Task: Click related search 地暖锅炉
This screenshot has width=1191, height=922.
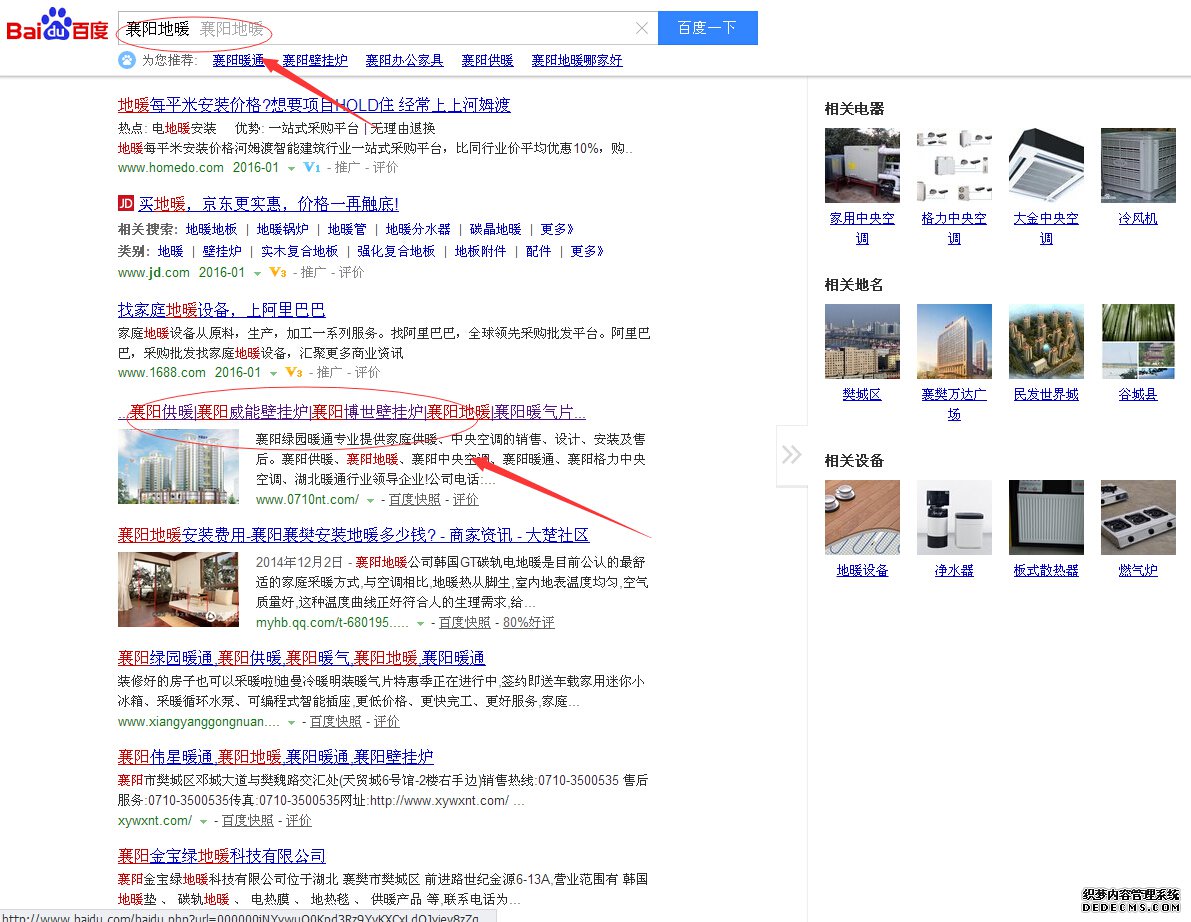Action: [x=283, y=229]
